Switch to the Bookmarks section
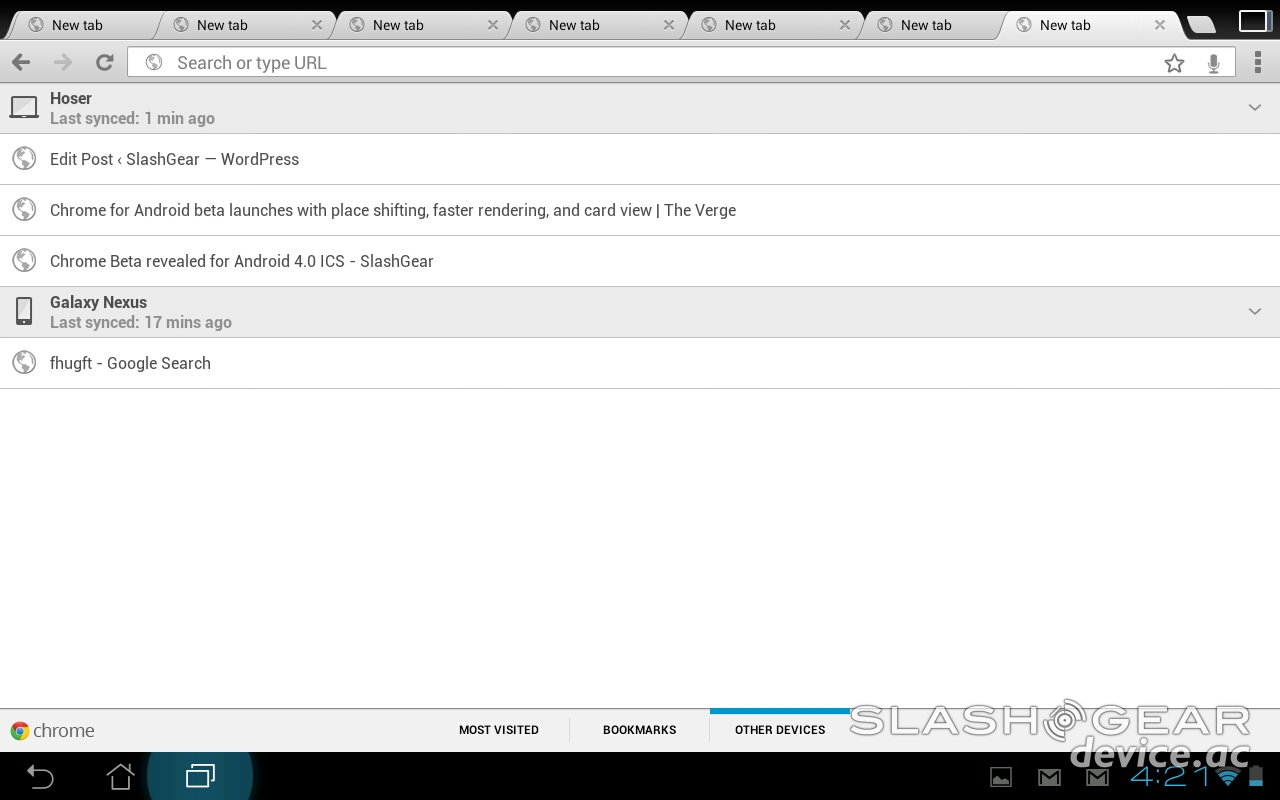 pos(639,730)
